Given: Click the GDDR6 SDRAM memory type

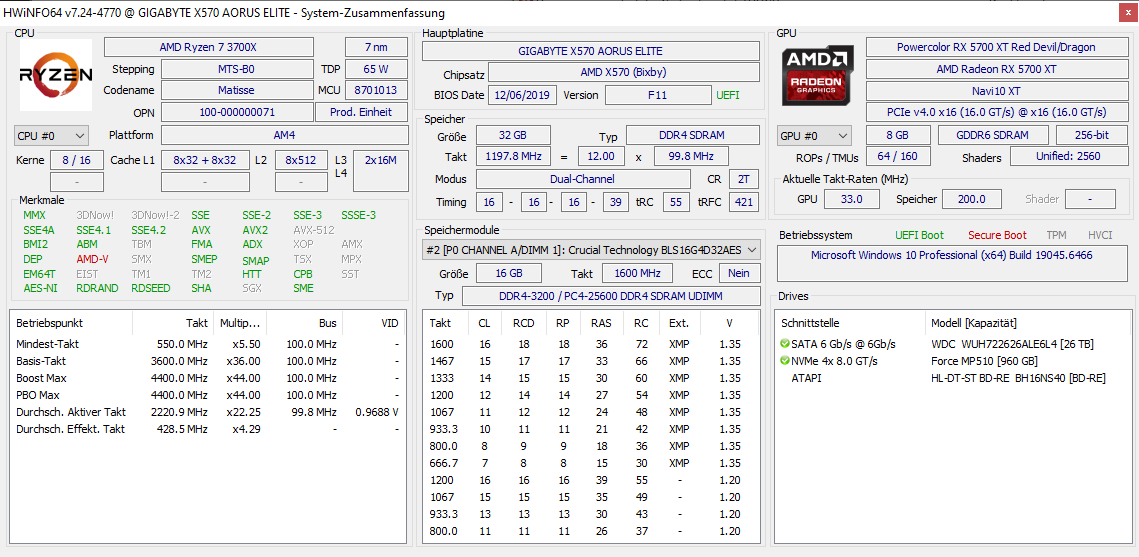Looking at the screenshot, I should coord(992,136).
